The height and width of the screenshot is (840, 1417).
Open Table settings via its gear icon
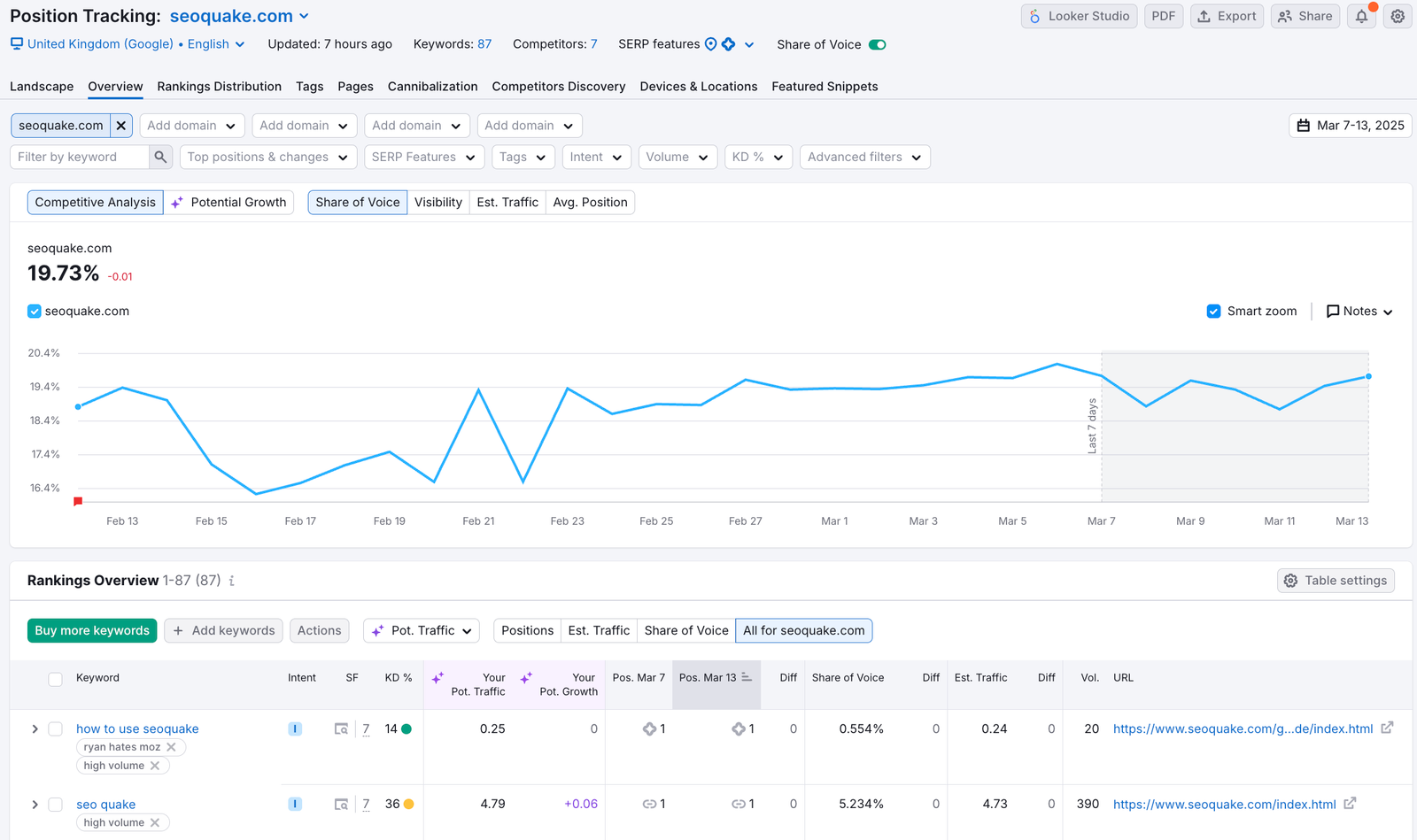1291,581
